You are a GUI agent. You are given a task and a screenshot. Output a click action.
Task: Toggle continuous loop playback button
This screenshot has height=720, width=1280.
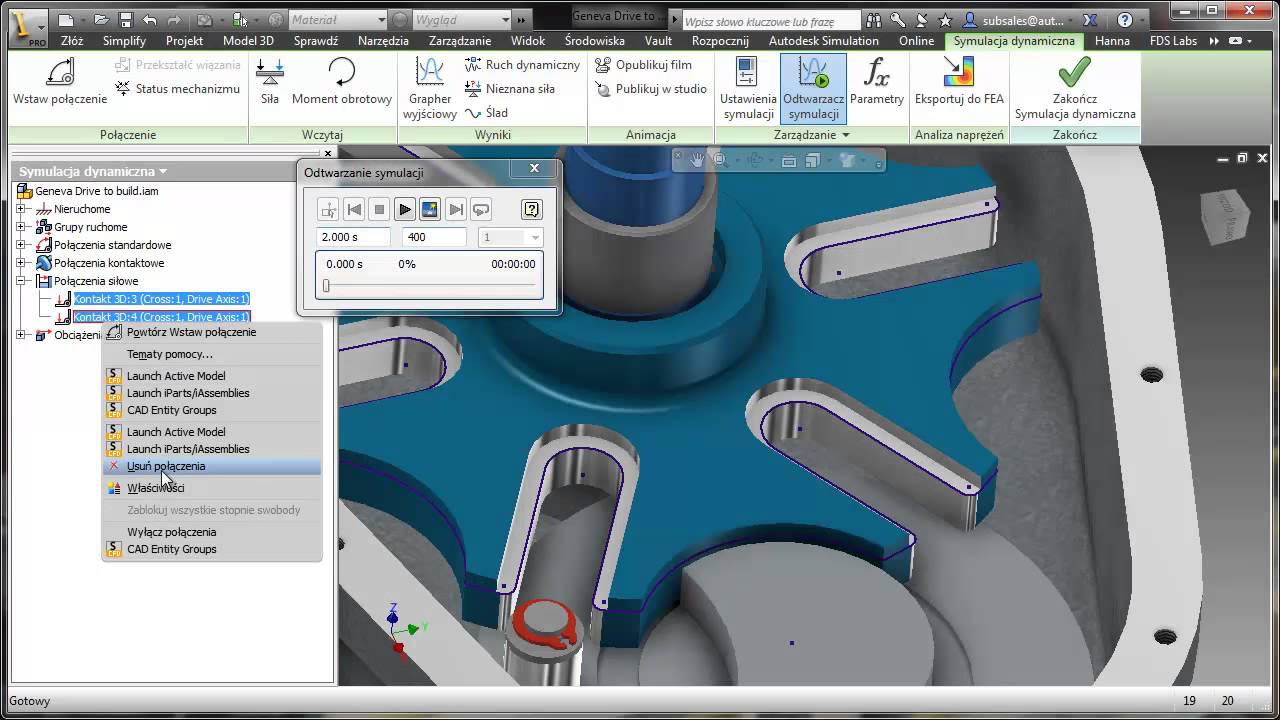(x=481, y=209)
